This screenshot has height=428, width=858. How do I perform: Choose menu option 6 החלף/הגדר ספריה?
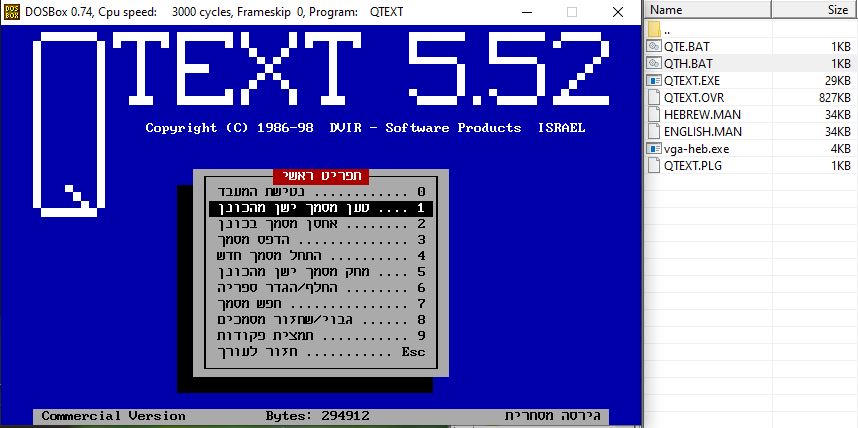tap(321, 288)
